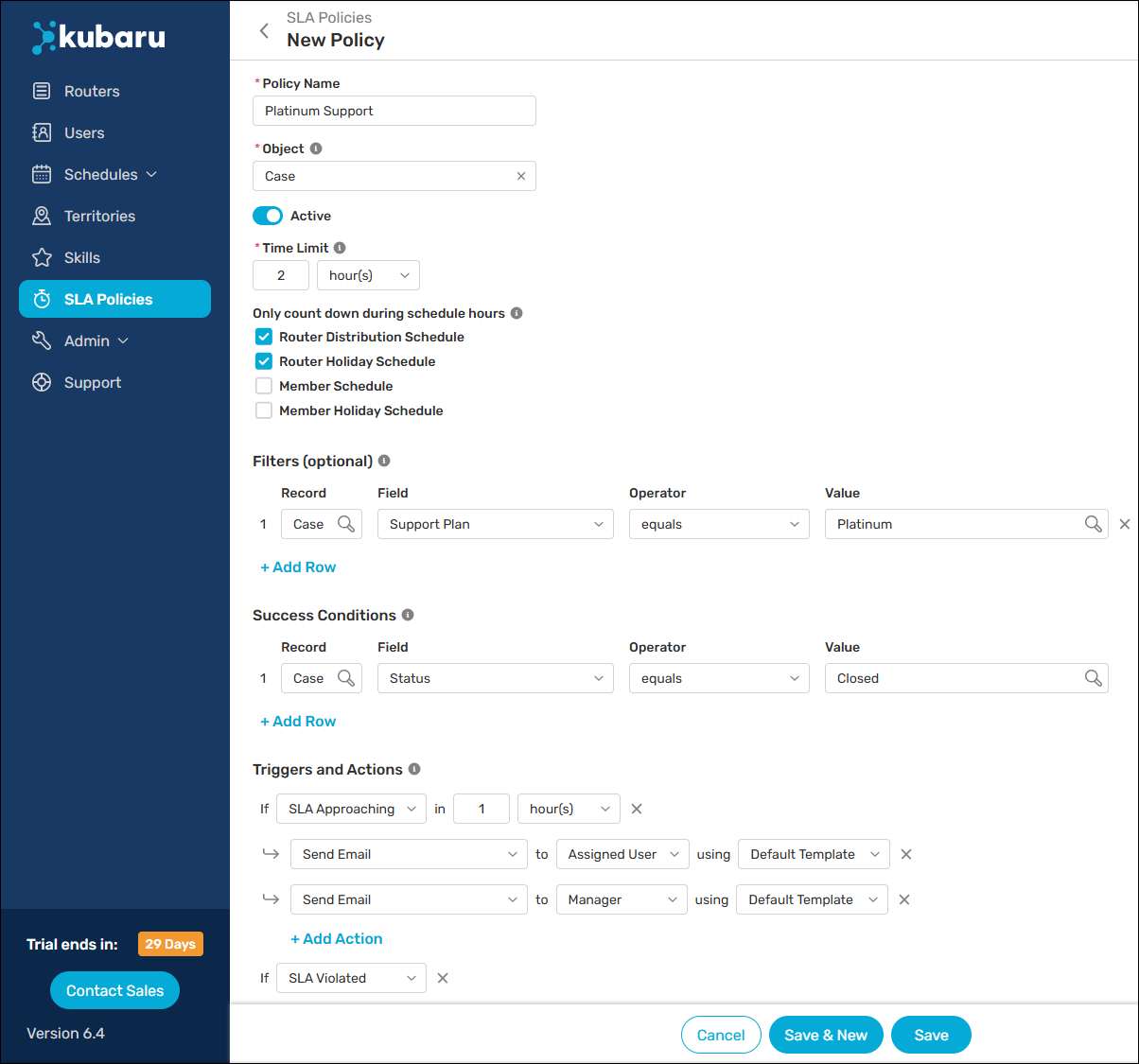Open the Support Plan field dropdown
Viewport: 1139px width, 1064px height.
point(495,524)
